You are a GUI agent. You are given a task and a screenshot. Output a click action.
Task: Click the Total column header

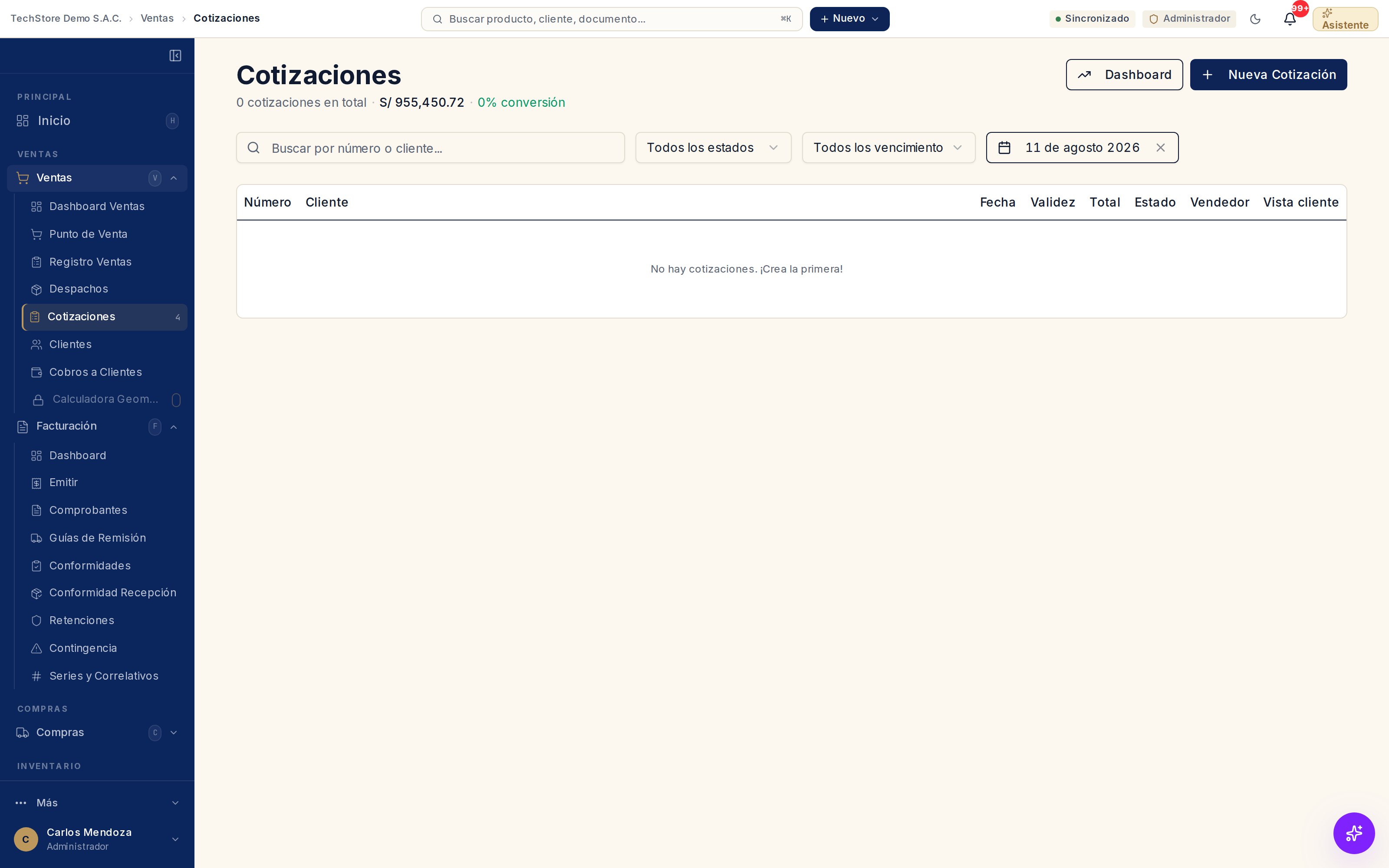click(1105, 203)
